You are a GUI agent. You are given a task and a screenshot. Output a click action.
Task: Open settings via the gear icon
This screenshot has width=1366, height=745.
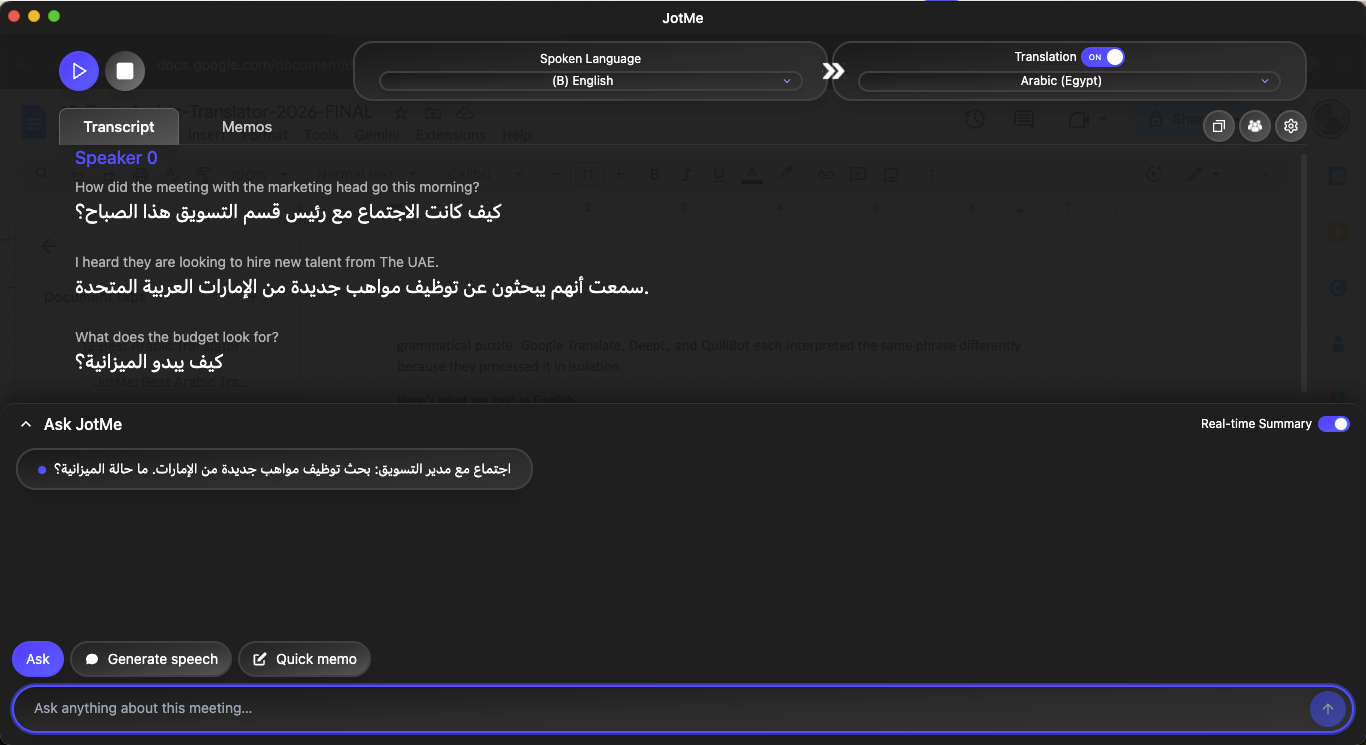point(1290,126)
